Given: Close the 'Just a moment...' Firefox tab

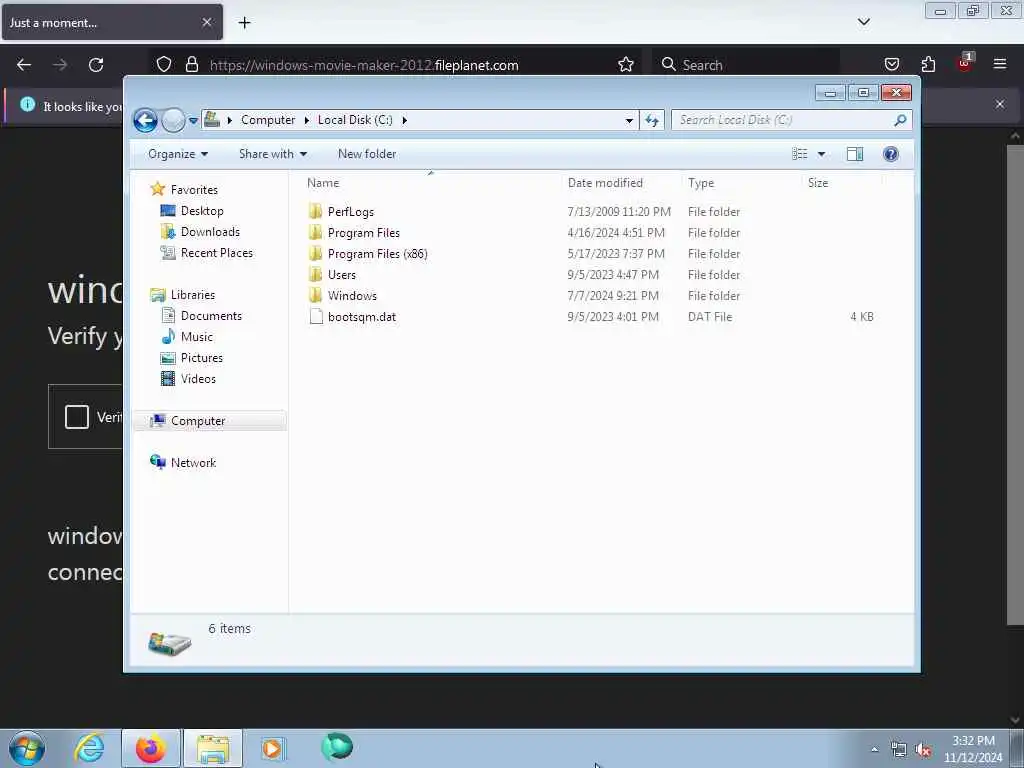Looking at the screenshot, I should tap(206, 22).
